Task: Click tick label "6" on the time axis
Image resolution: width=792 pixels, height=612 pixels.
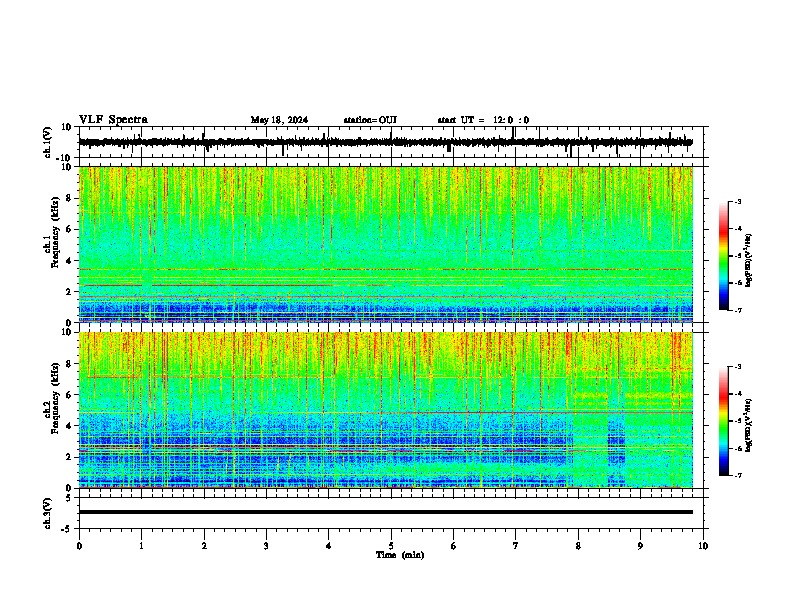Action: pyautogui.click(x=454, y=546)
